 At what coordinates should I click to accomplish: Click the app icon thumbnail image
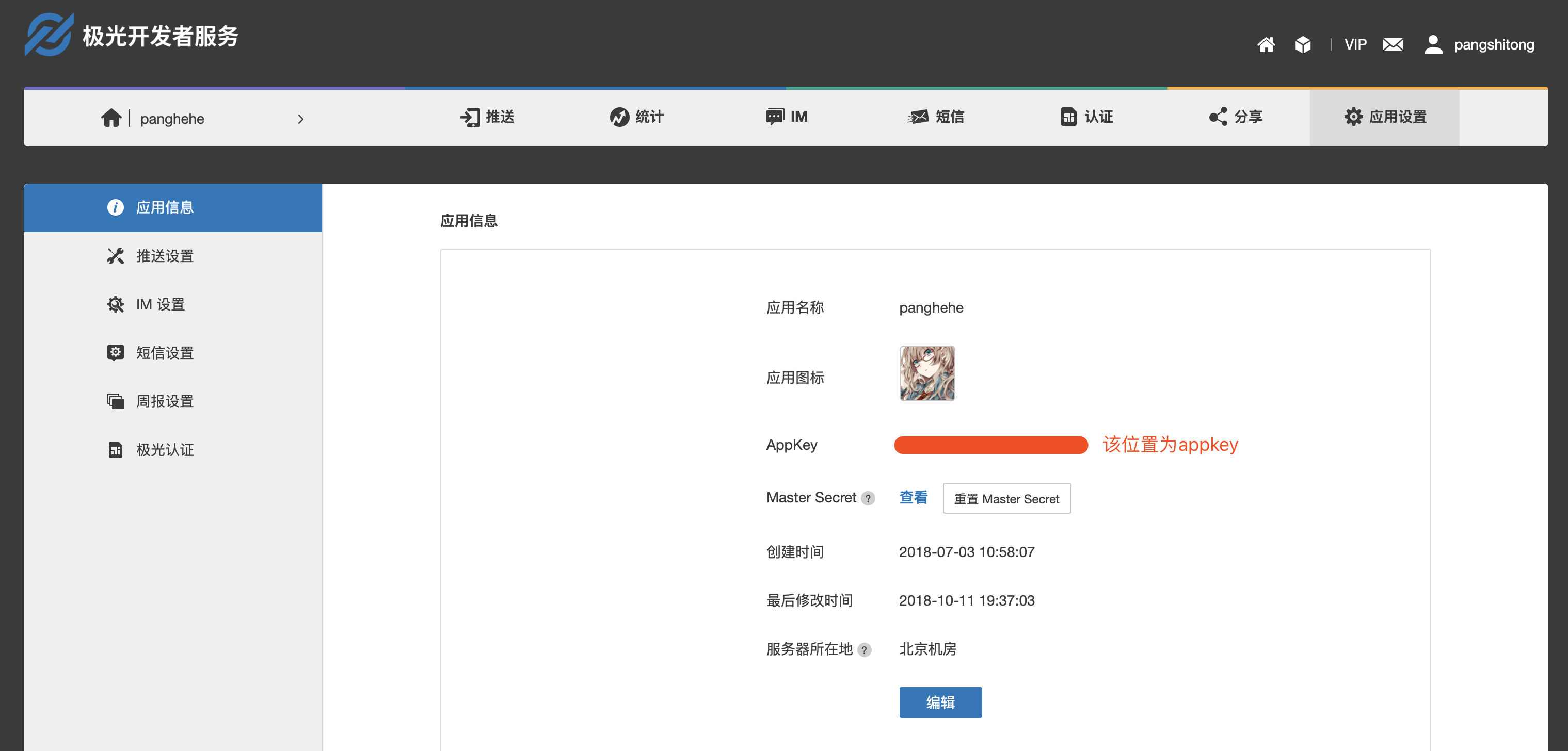coord(926,373)
